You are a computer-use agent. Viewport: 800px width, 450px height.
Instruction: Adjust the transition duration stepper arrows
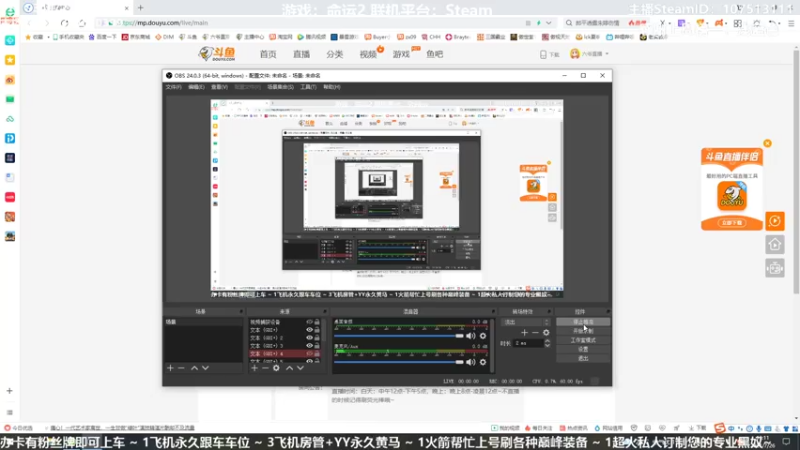tap(547, 344)
